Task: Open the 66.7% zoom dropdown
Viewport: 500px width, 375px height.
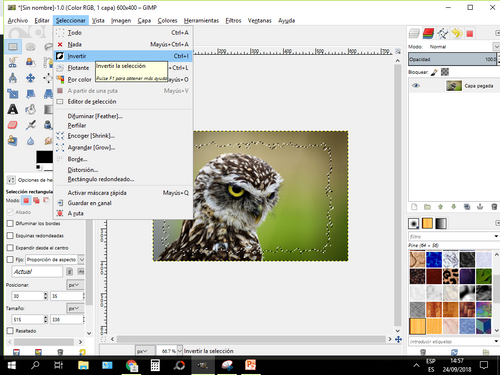Action: pyautogui.click(x=180, y=351)
